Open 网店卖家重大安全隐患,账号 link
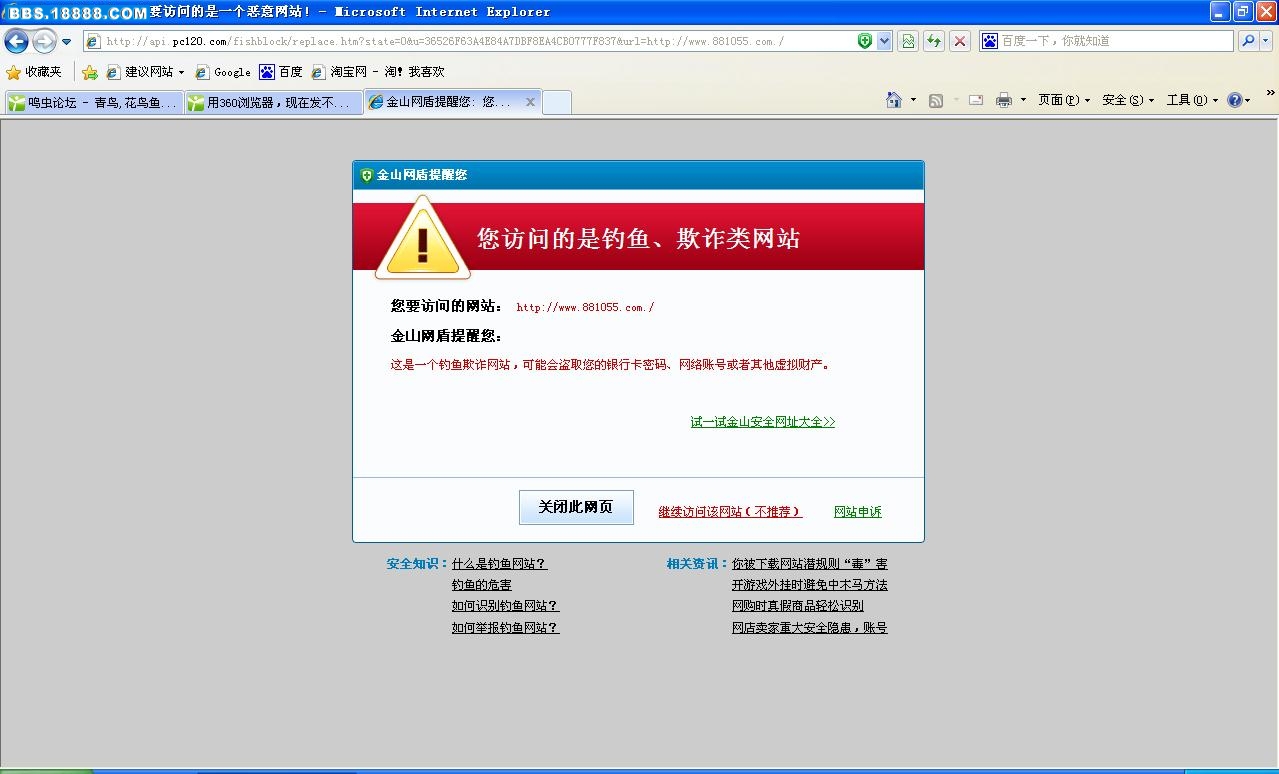 (809, 628)
